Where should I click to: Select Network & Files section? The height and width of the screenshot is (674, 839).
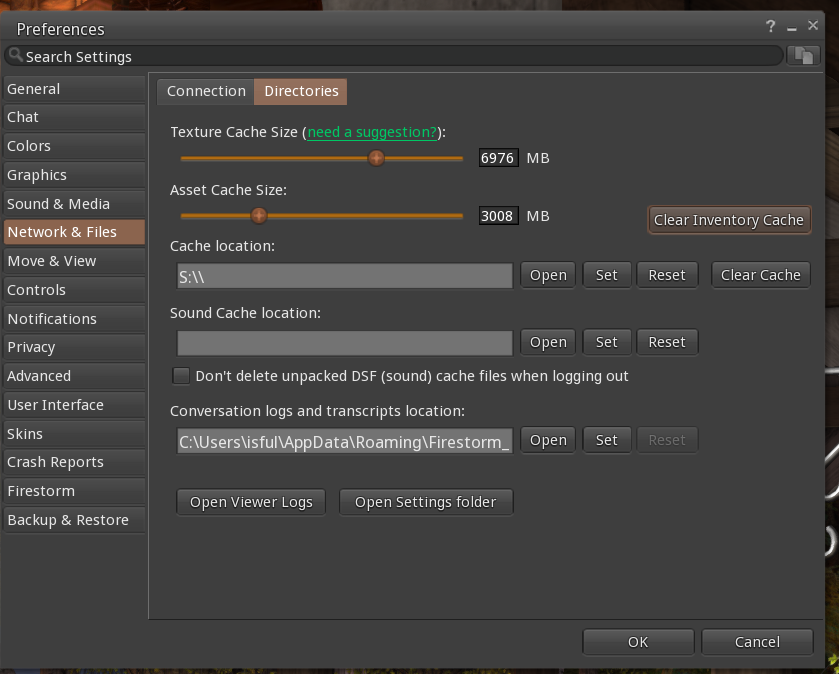(74, 232)
